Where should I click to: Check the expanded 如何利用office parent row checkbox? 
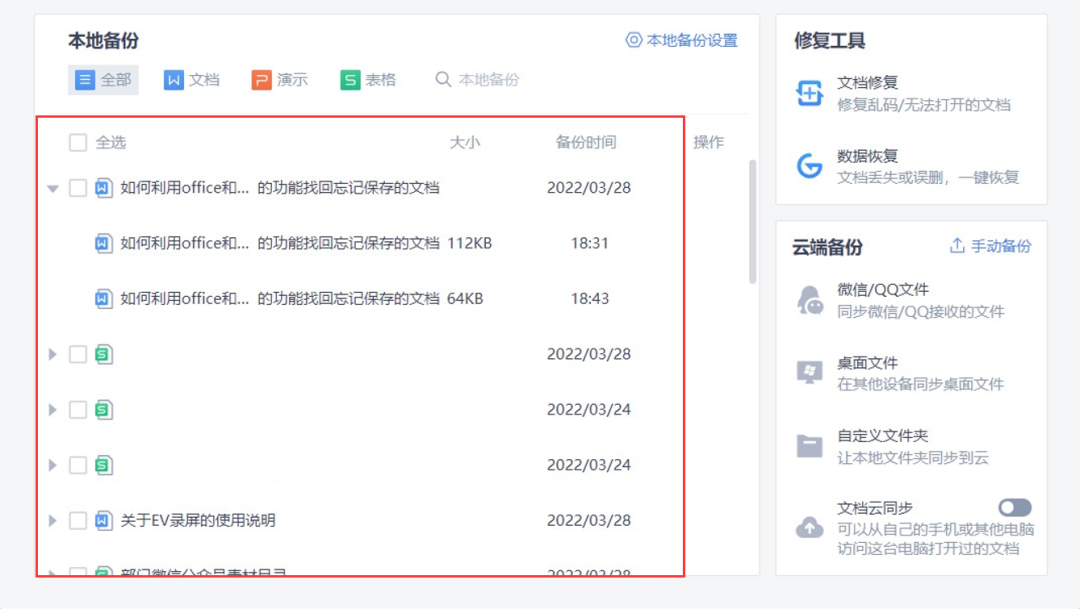click(x=78, y=187)
